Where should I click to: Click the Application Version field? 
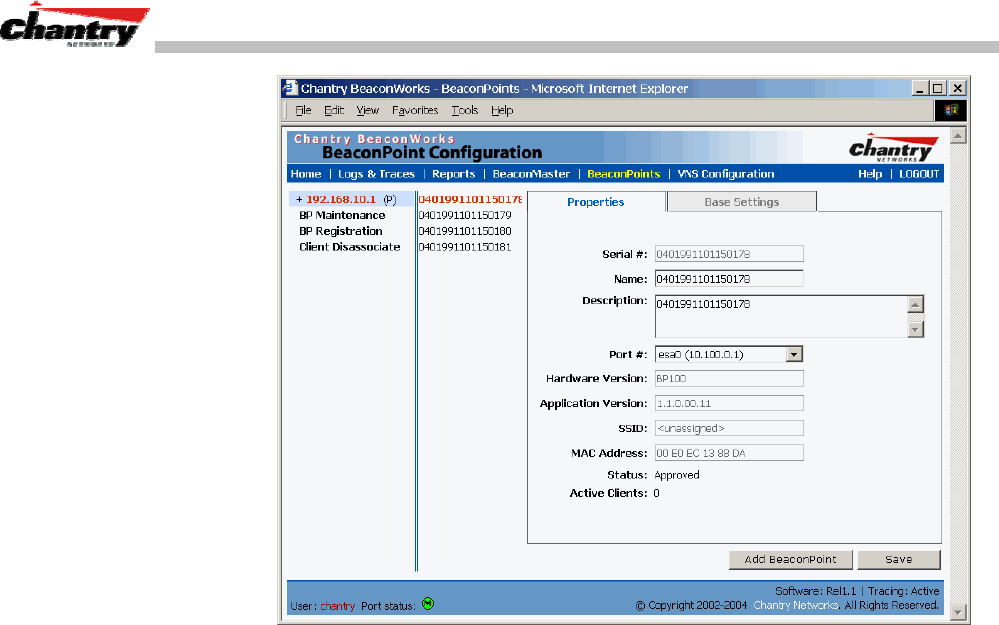coord(729,403)
